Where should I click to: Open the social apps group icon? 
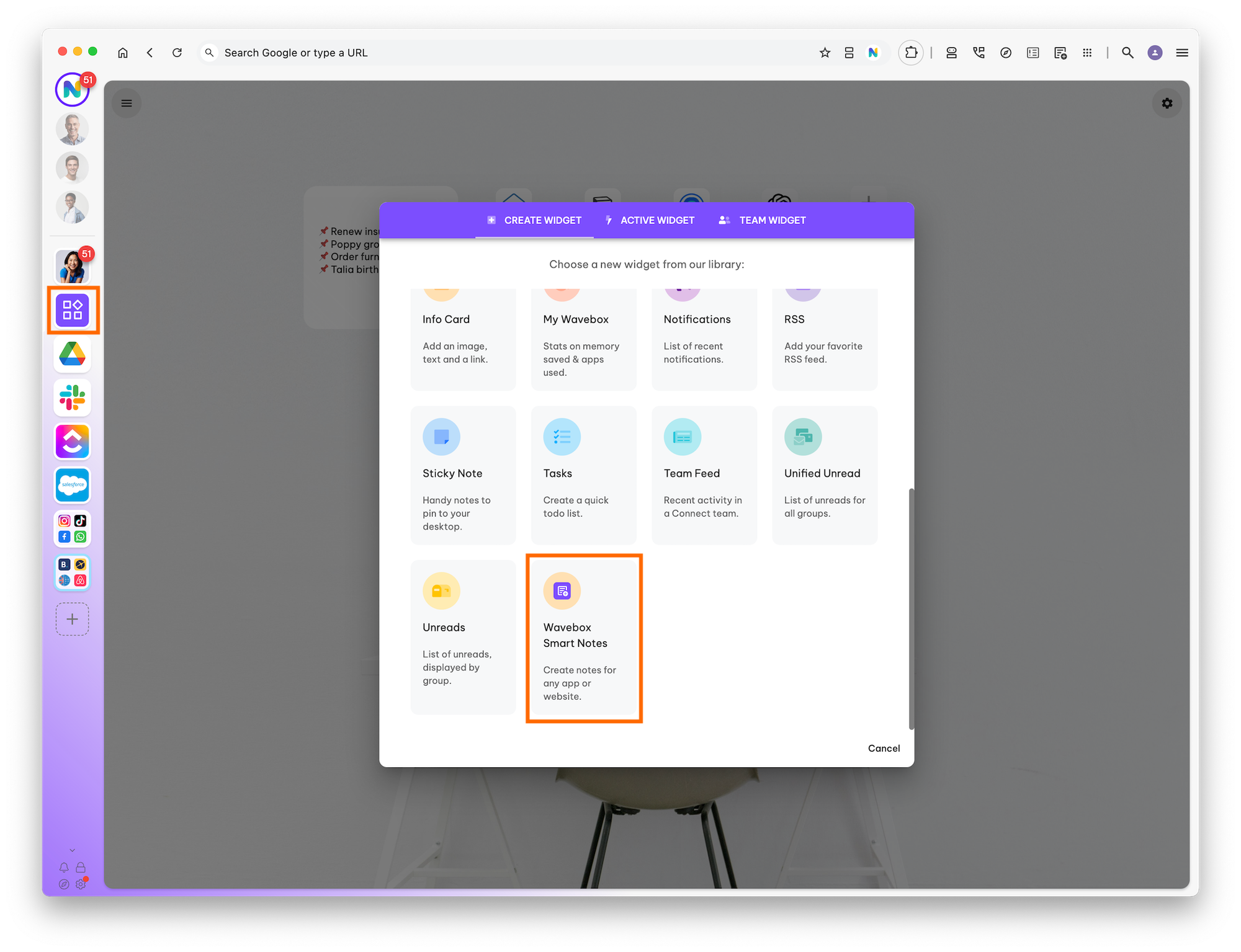point(73,529)
